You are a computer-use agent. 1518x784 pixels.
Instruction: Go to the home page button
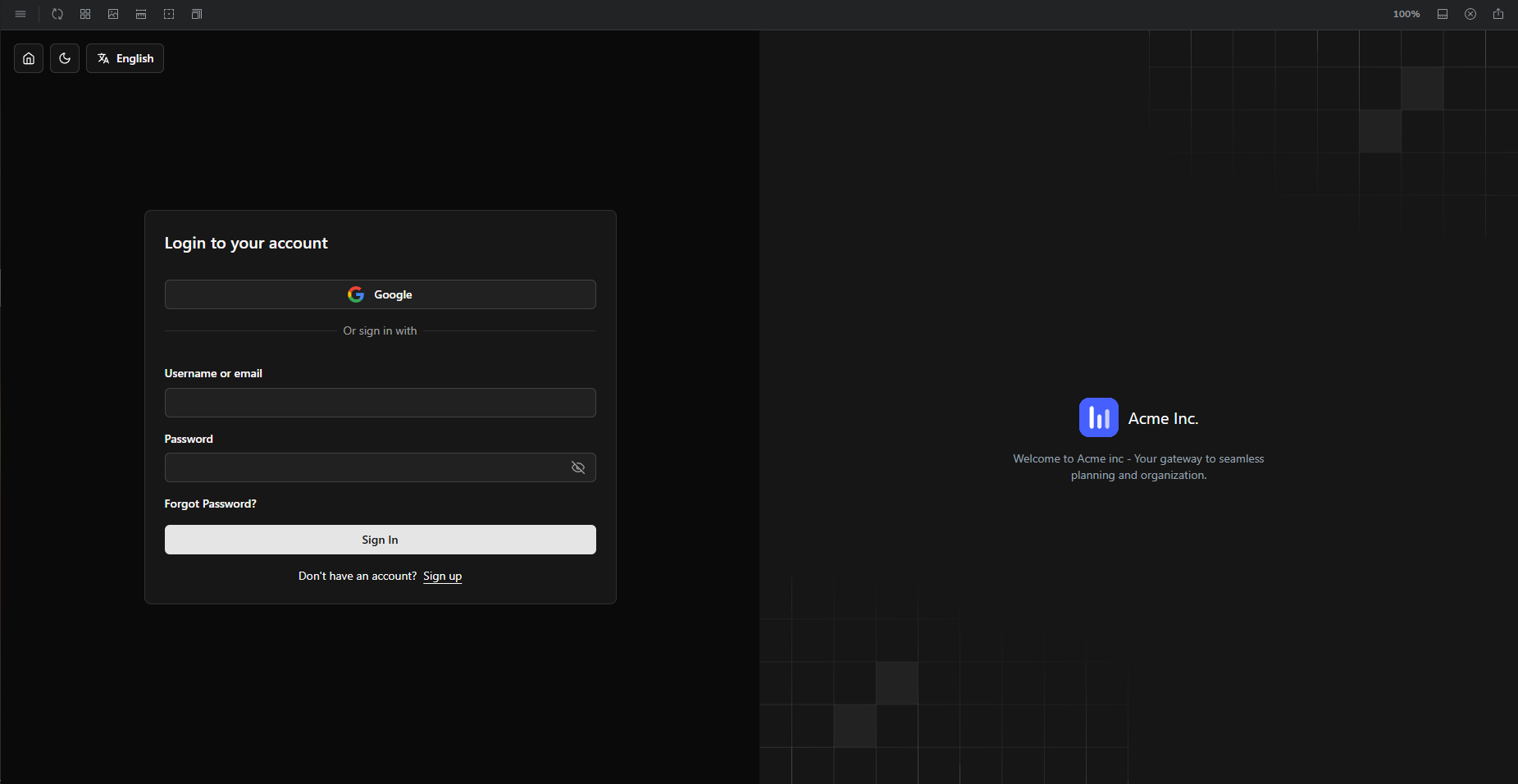pos(29,58)
